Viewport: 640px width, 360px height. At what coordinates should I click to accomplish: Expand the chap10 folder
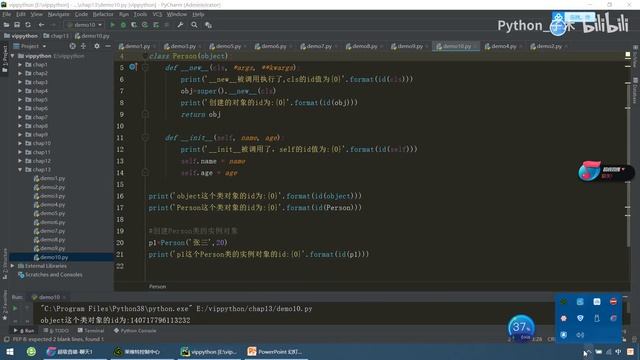point(20,143)
